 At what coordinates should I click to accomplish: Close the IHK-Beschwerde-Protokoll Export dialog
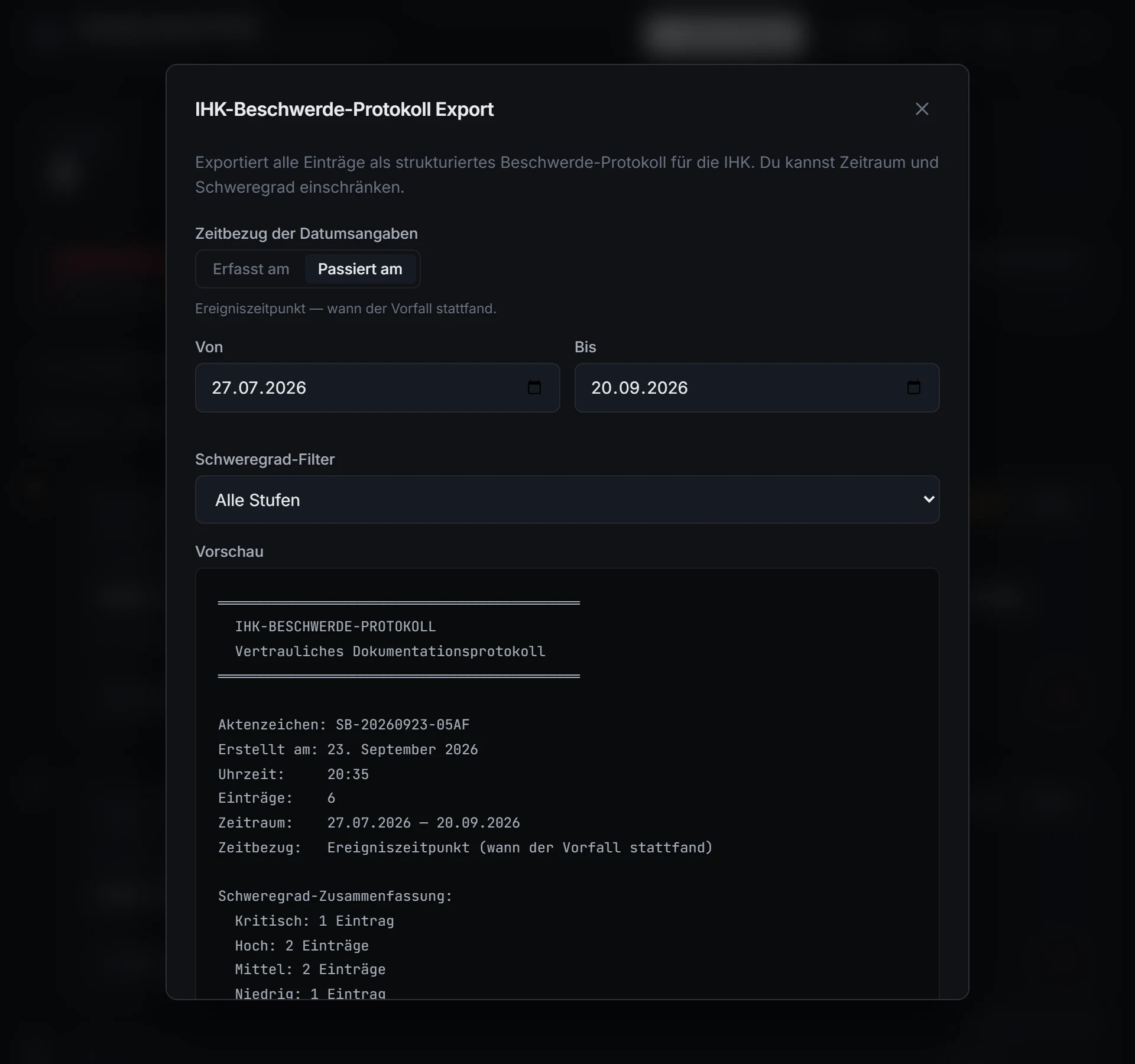coord(922,109)
